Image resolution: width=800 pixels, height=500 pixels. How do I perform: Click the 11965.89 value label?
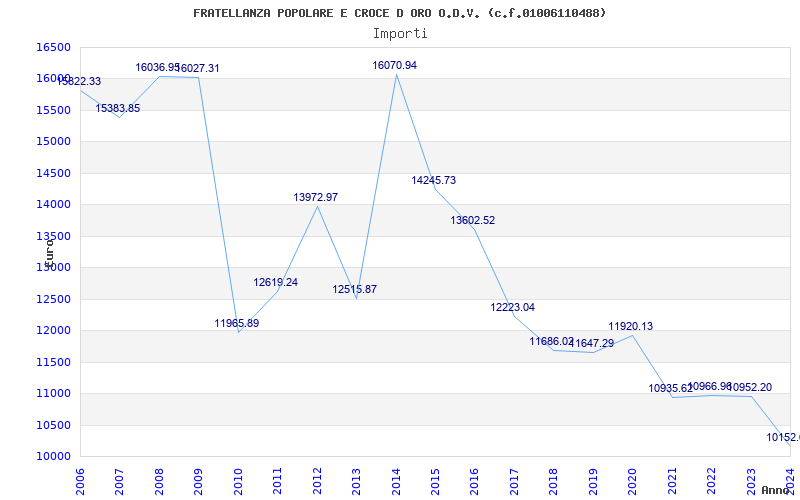pos(237,323)
